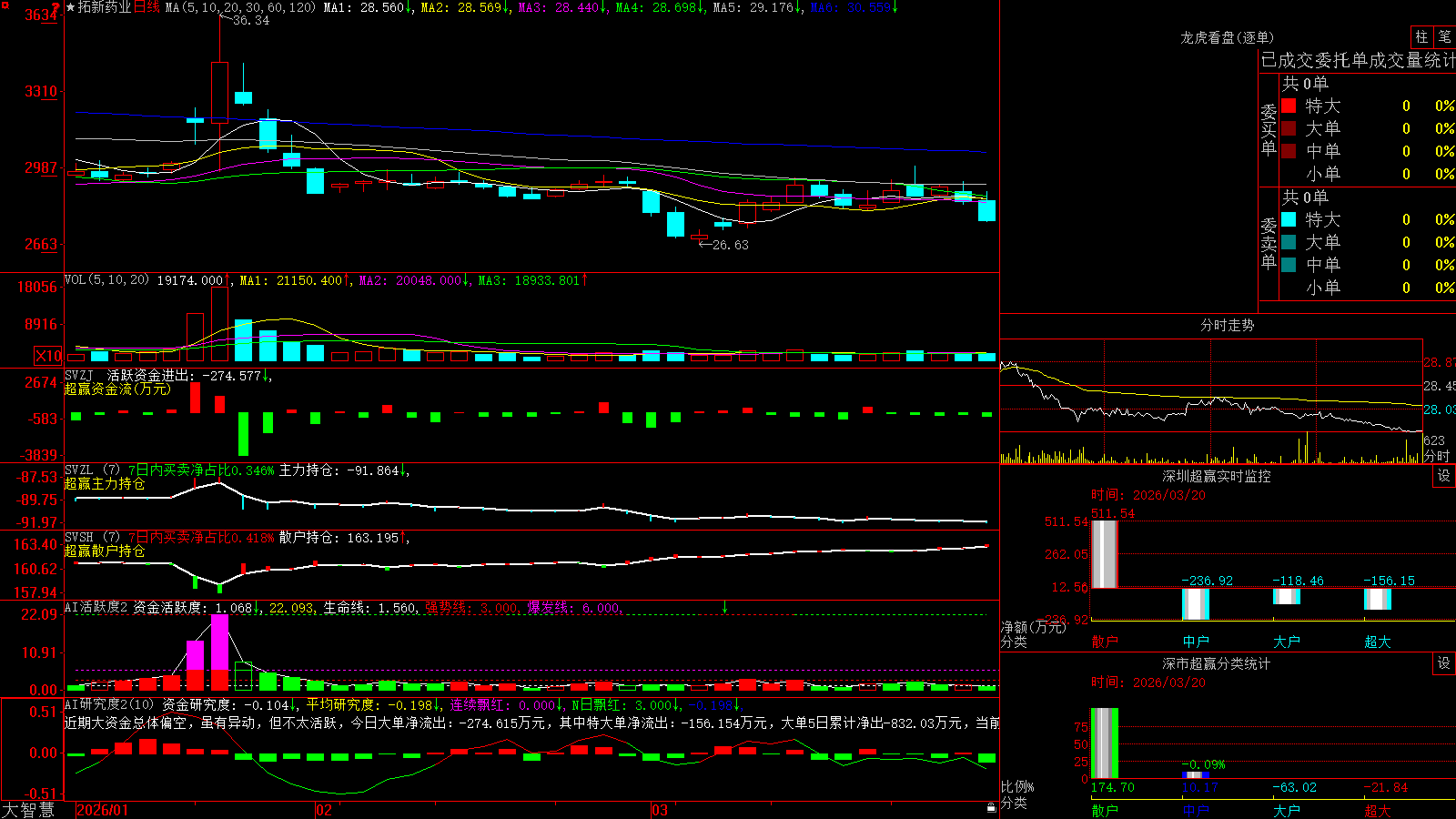Click the lock icon on the timeline bar

[x=992, y=808]
